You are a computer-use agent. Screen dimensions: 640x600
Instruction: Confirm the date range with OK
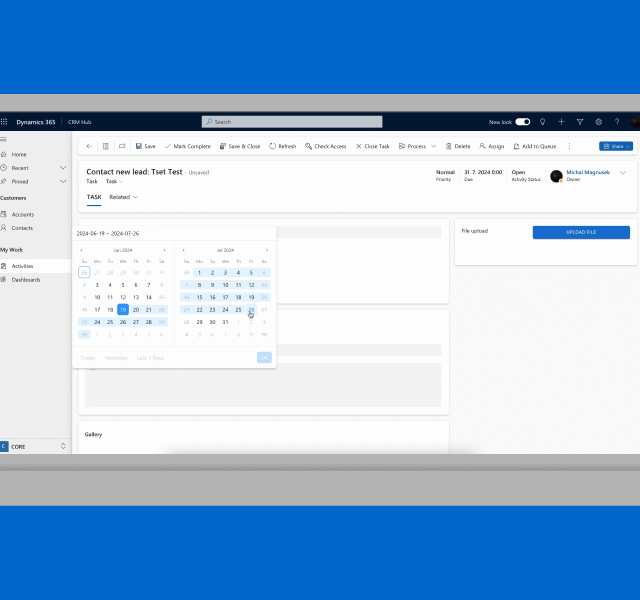(x=264, y=358)
